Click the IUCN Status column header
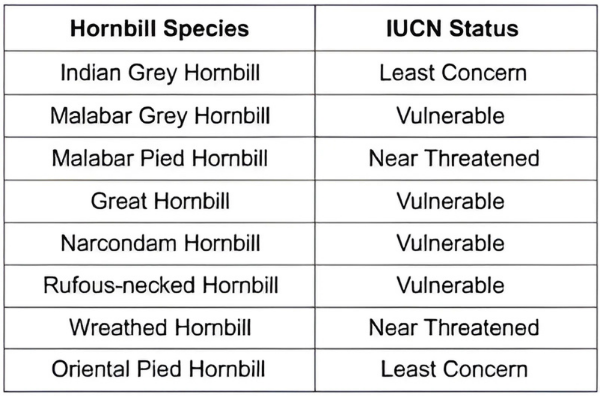The height and width of the screenshot is (398, 600). (455, 28)
